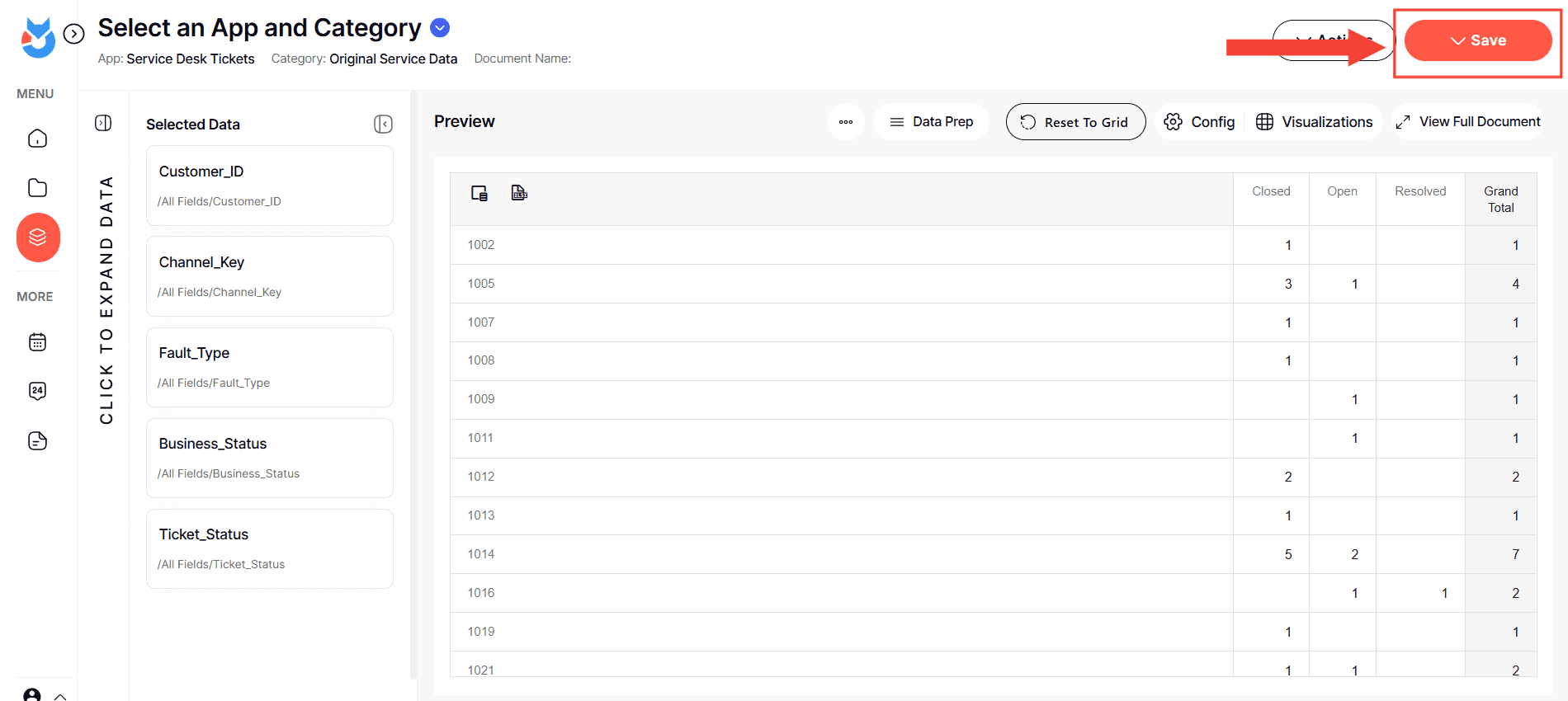1568x701 pixels.
Task: Open the document notes icon in the sidebar
Action: [x=37, y=440]
